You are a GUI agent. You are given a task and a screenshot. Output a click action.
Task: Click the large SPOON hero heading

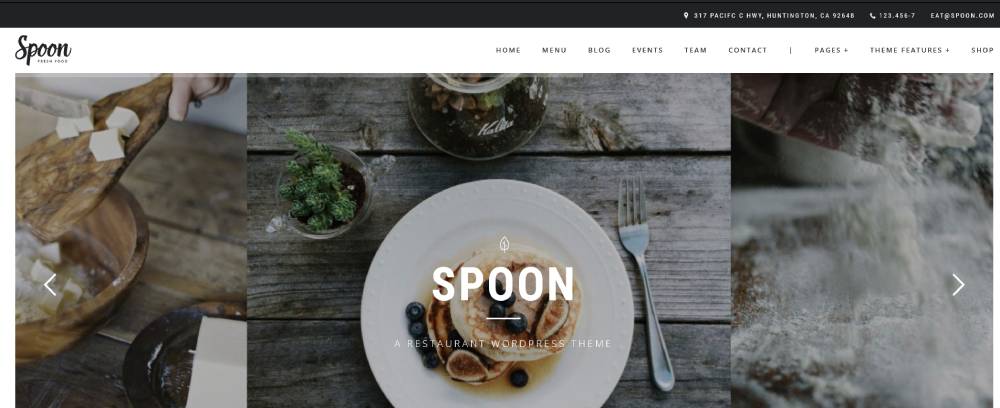click(x=503, y=284)
